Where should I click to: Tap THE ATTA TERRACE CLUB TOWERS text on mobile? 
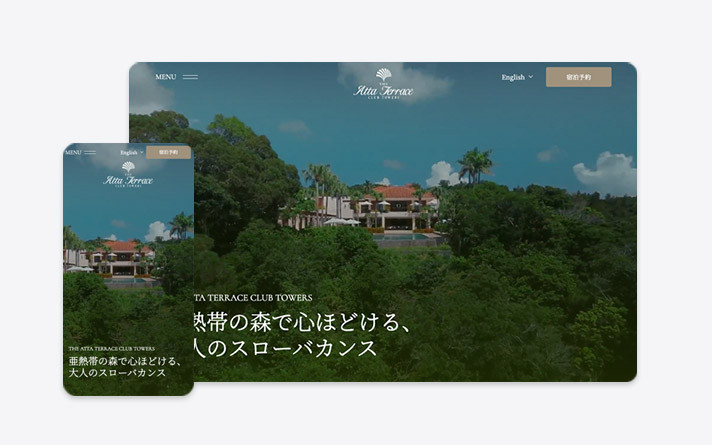coord(111,349)
